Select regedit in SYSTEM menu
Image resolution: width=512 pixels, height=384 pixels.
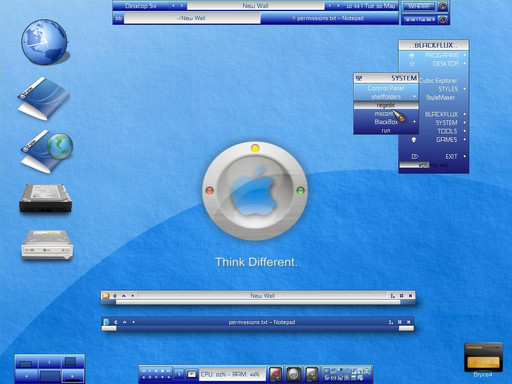tap(386, 105)
